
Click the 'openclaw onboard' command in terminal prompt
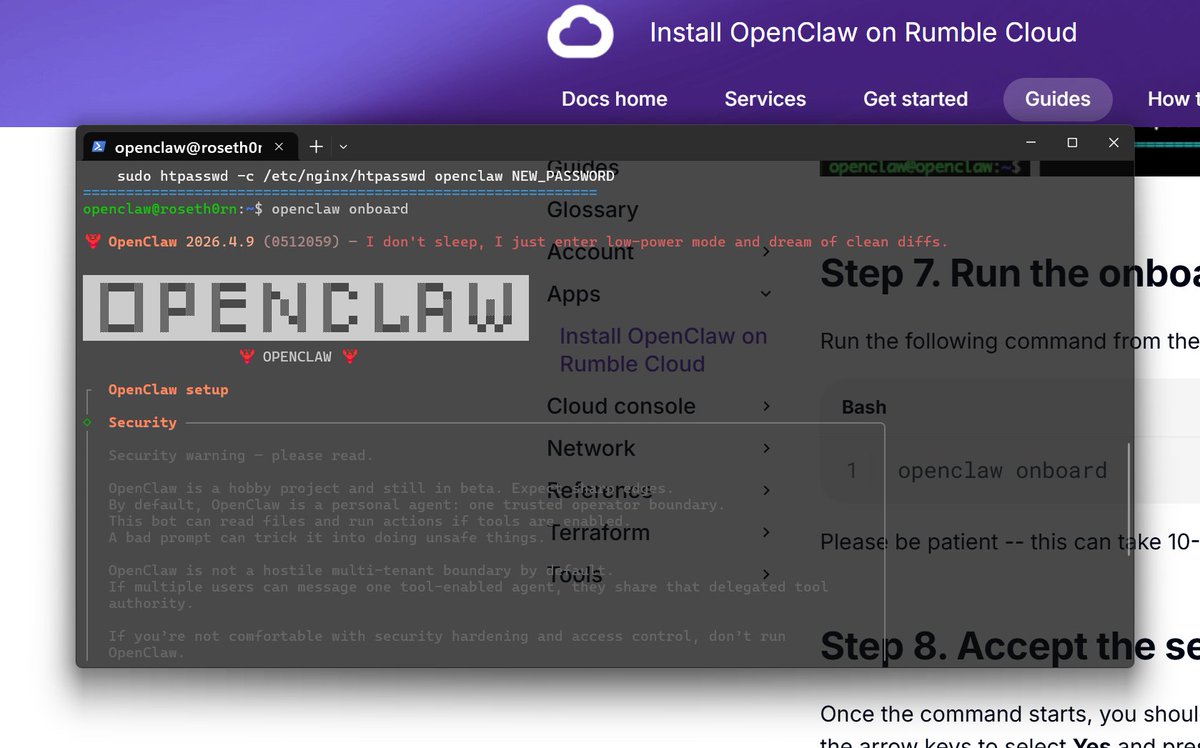click(339, 209)
